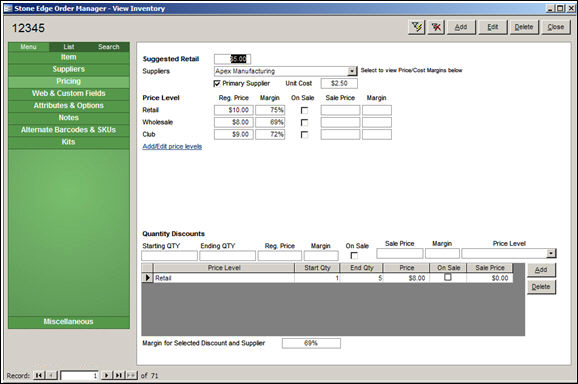Click the Starting QTY input field
578x384 pixels.
170,255
